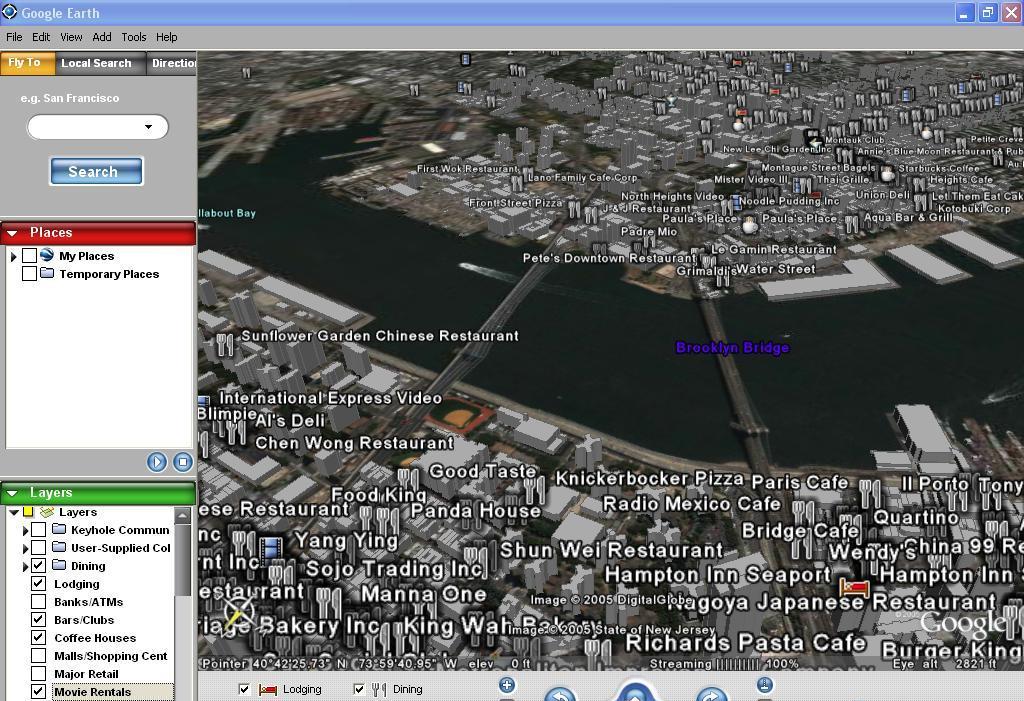
Task: Click the My Places globe icon
Action: 46,255
